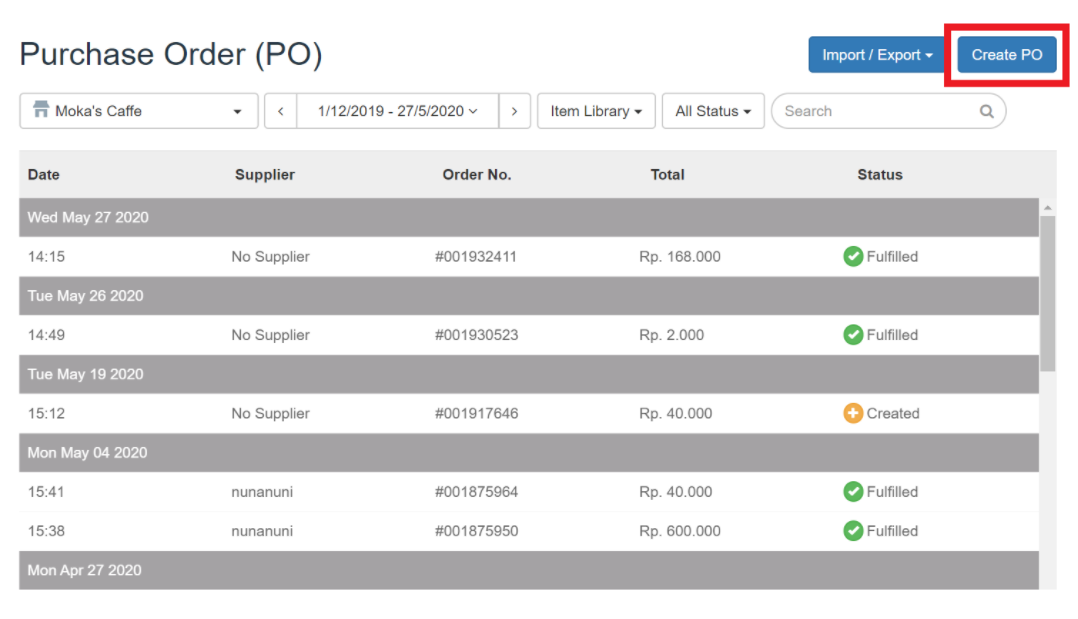Open the search magnifier icon
Image resolution: width=1078 pixels, height=619 pixels.
tap(986, 111)
